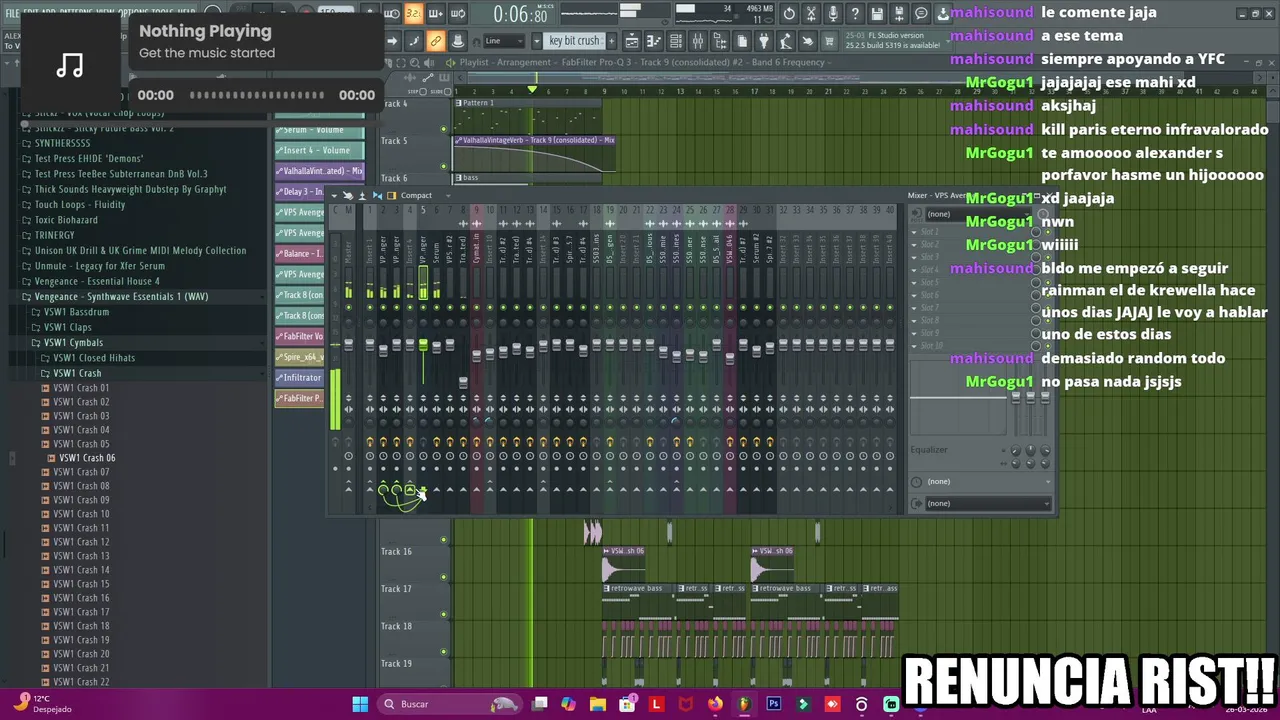Click the microphone one-click recording icon
1280x720 pixels.
pyautogui.click(x=833, y=14)
